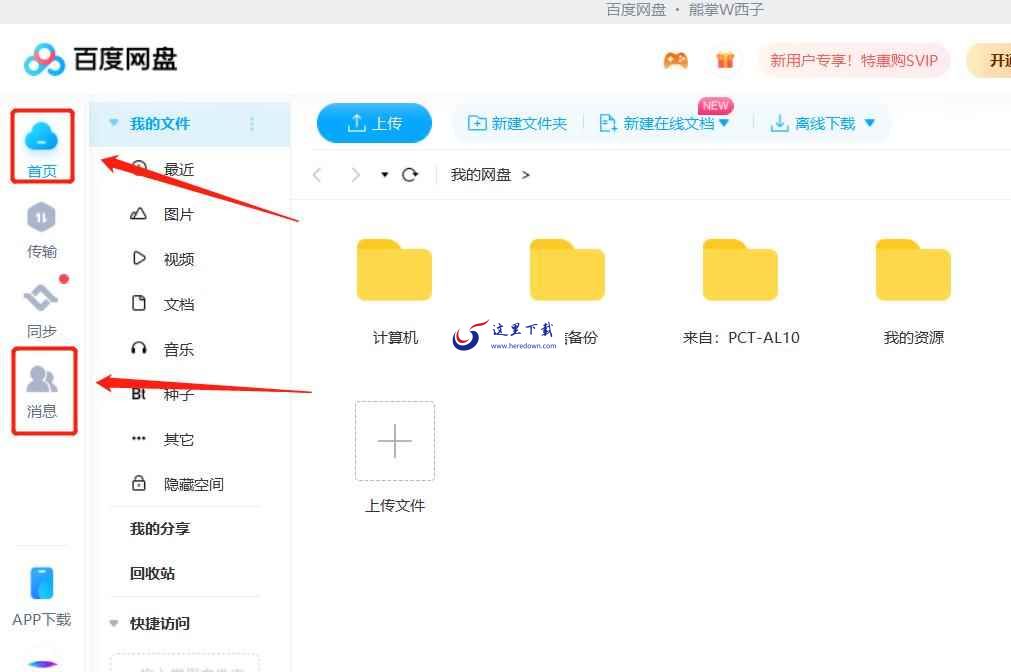The width and height of the screenshot is (1011, 672).
Task: Click the refresh icon
Action: (x=410, y=175)
